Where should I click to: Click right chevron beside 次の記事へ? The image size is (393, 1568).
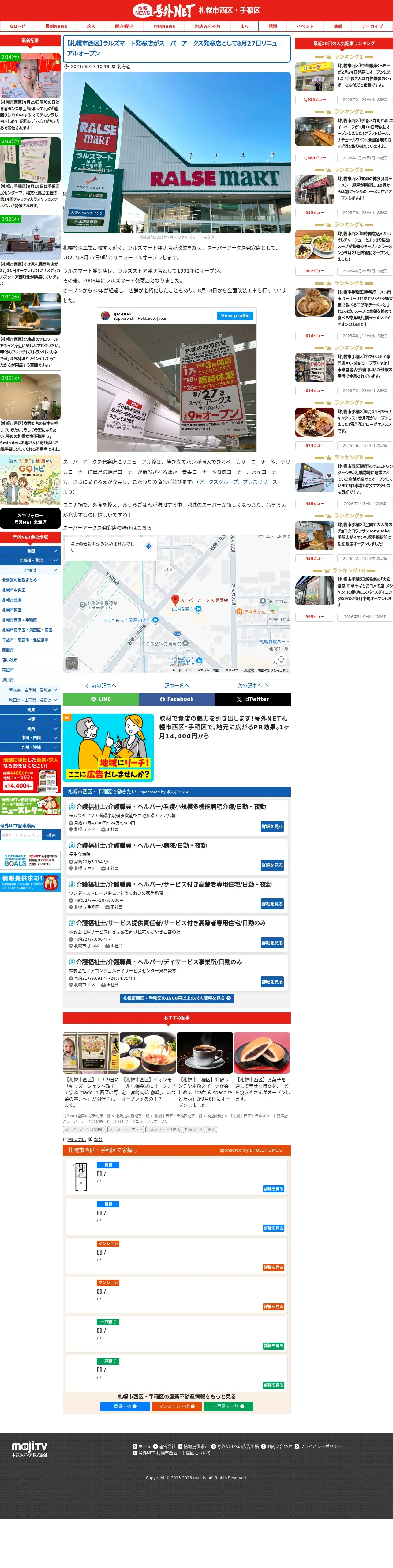pos(267,686)
